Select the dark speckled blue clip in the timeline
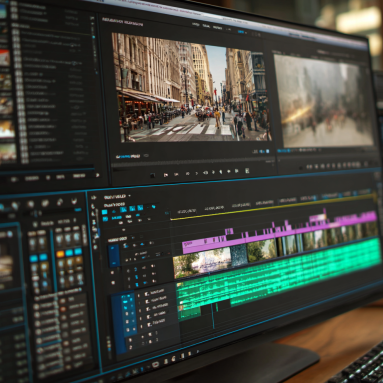Image resolution: width=383 pixels, height=383 pixels. coord(239,255)
